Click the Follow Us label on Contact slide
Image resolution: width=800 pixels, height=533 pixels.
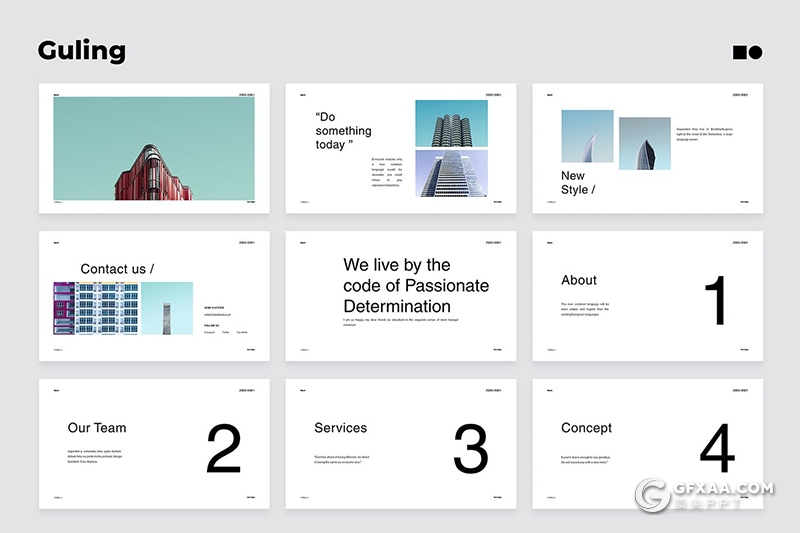[212, 325]
